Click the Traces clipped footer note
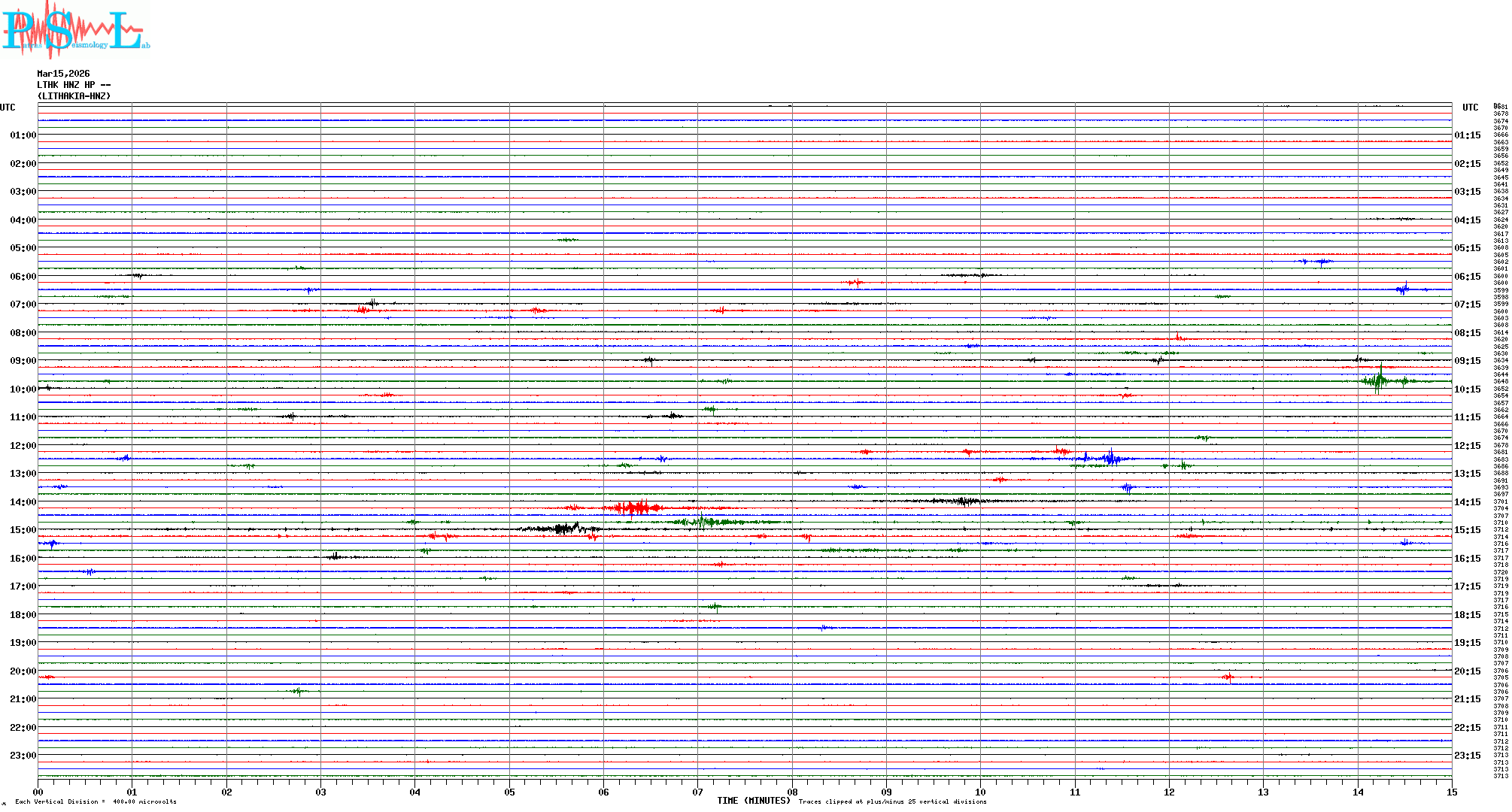1512x812 pixels. [x=892, y=801]
